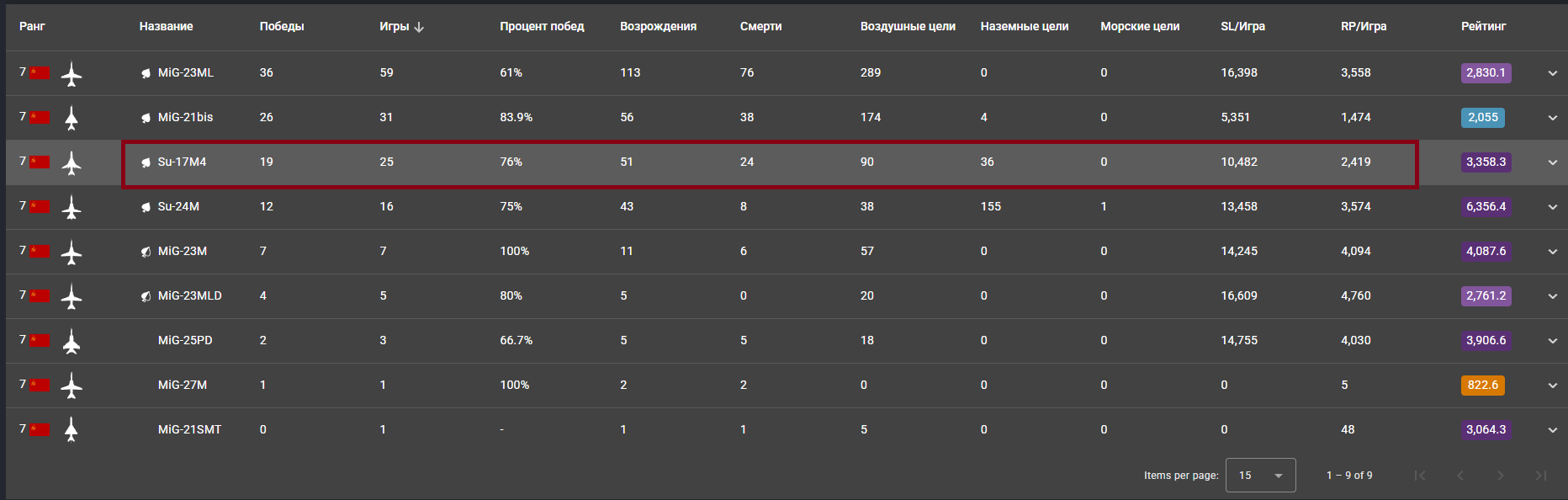This screenshot has height=500, width=1568.
Task: Jump to the last page of results
Action: [x=1540, y=476]
